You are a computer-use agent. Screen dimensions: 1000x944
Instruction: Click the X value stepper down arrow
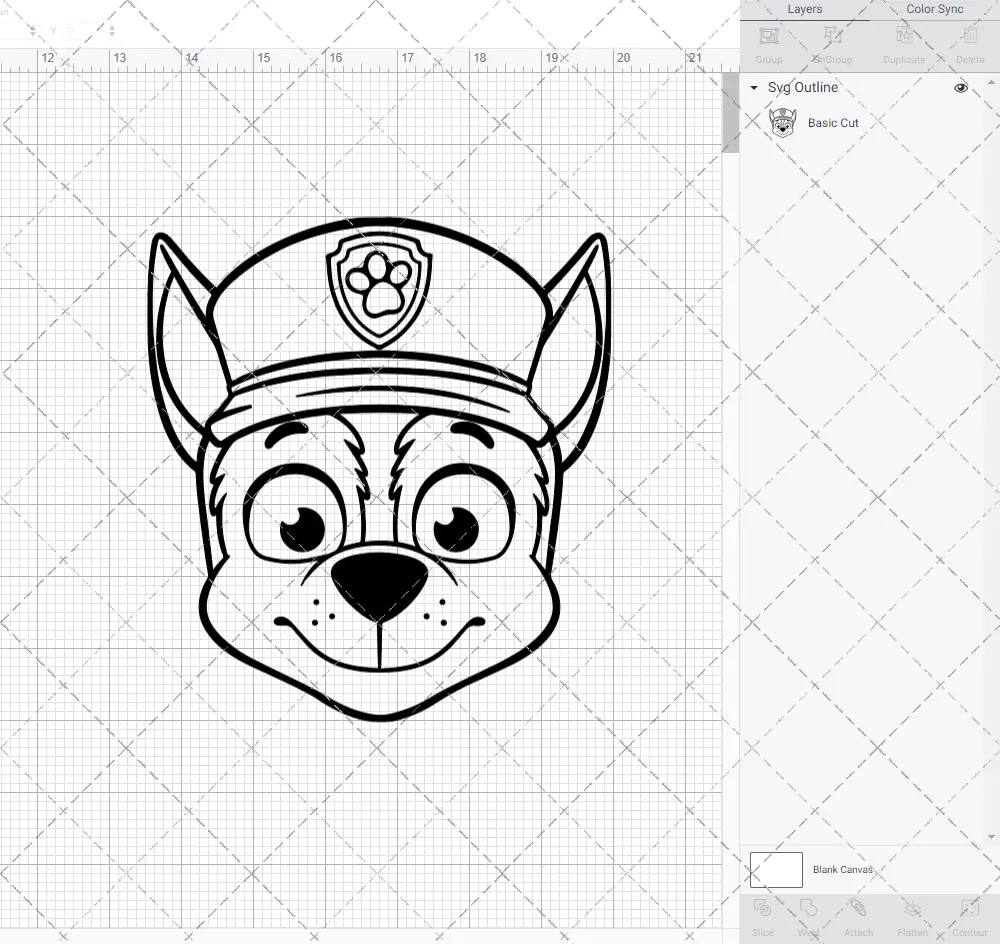(x=33, y=33)
